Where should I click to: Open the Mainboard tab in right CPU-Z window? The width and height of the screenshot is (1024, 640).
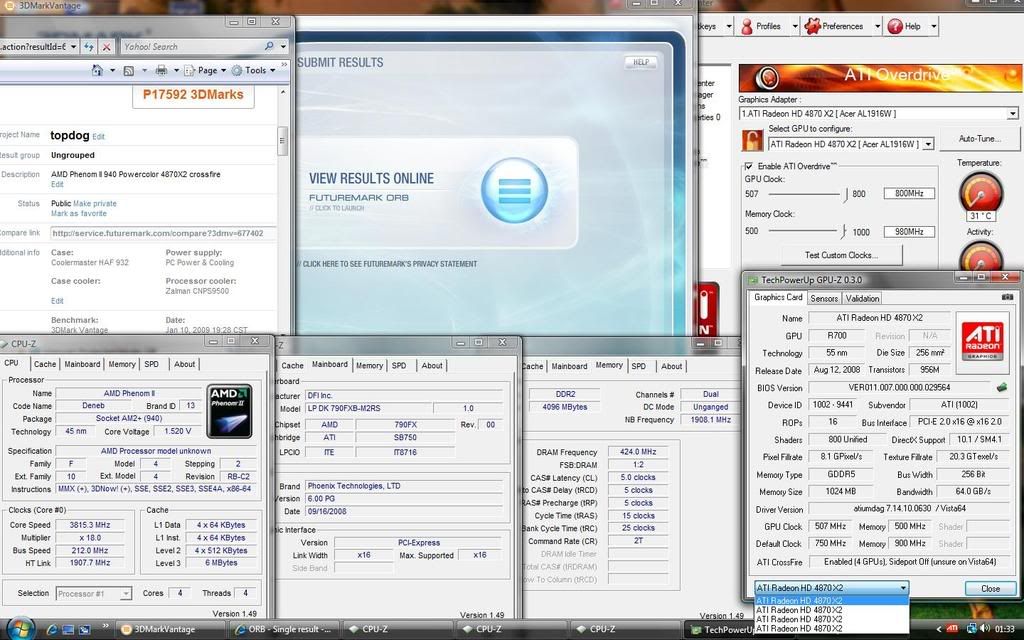(x=569, y=366)
